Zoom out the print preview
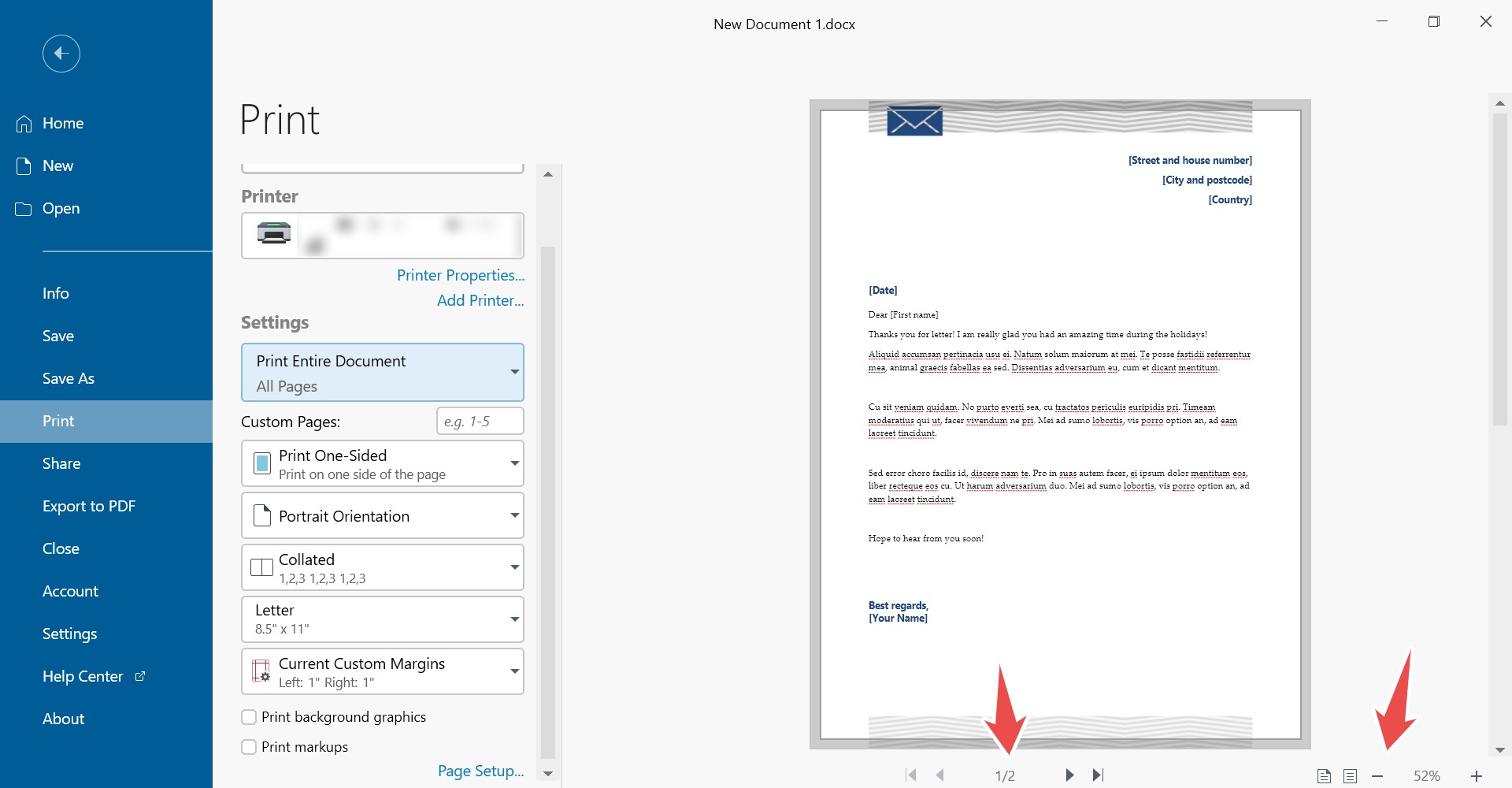Image resolution: width=1512 pixels, height=788 pixels. pos(1377,776)
